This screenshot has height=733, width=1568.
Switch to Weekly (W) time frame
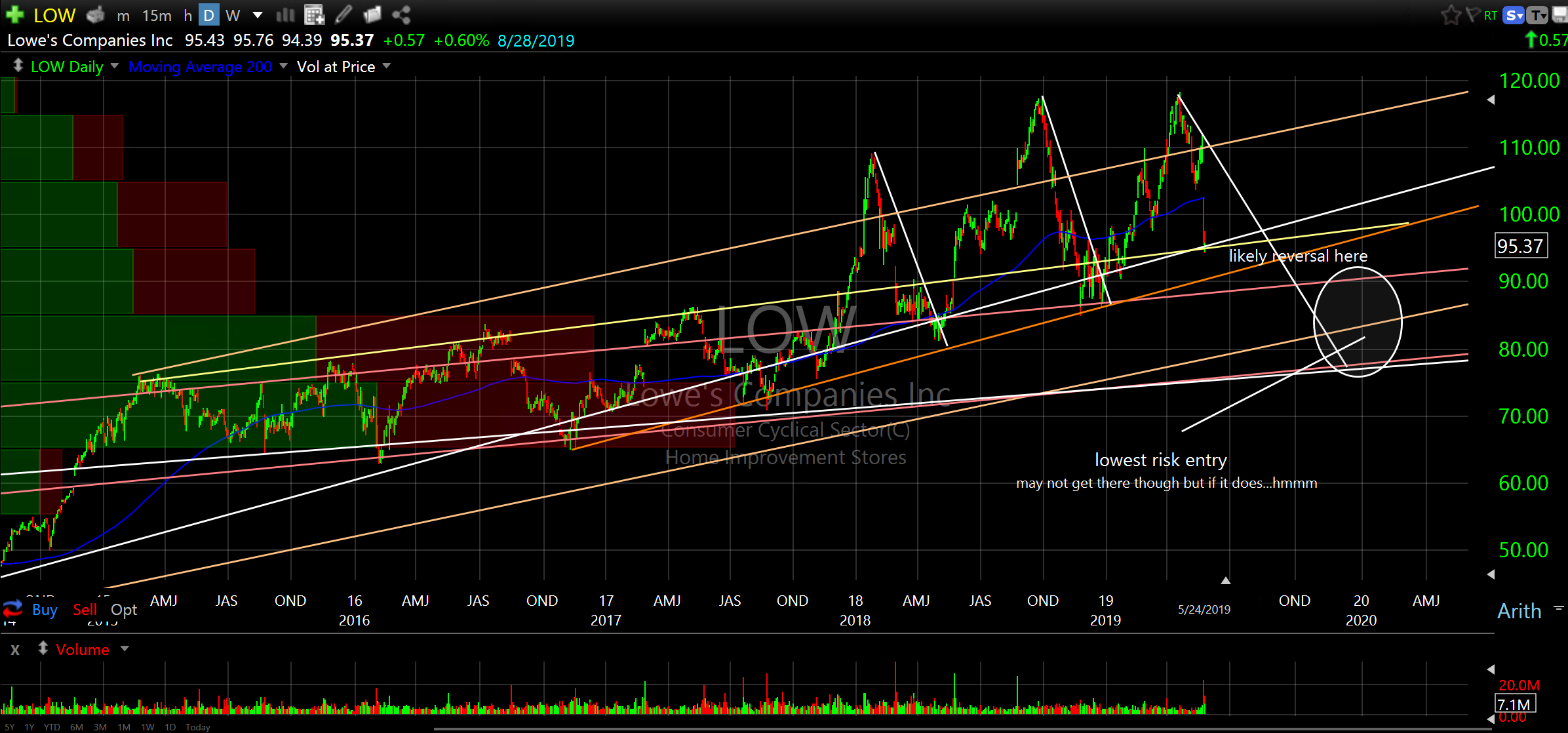pyautogui.click(x=233, y=14)
